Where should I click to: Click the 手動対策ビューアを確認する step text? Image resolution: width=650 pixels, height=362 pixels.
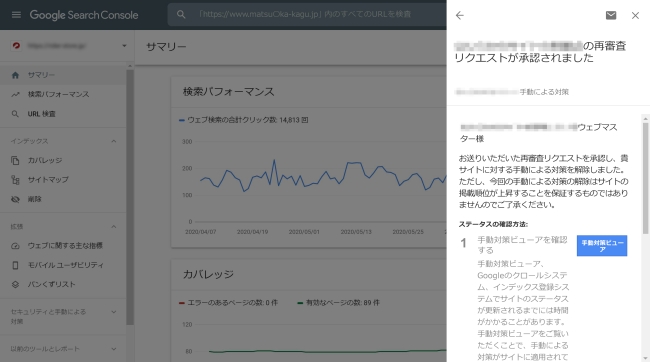(522, 245)
